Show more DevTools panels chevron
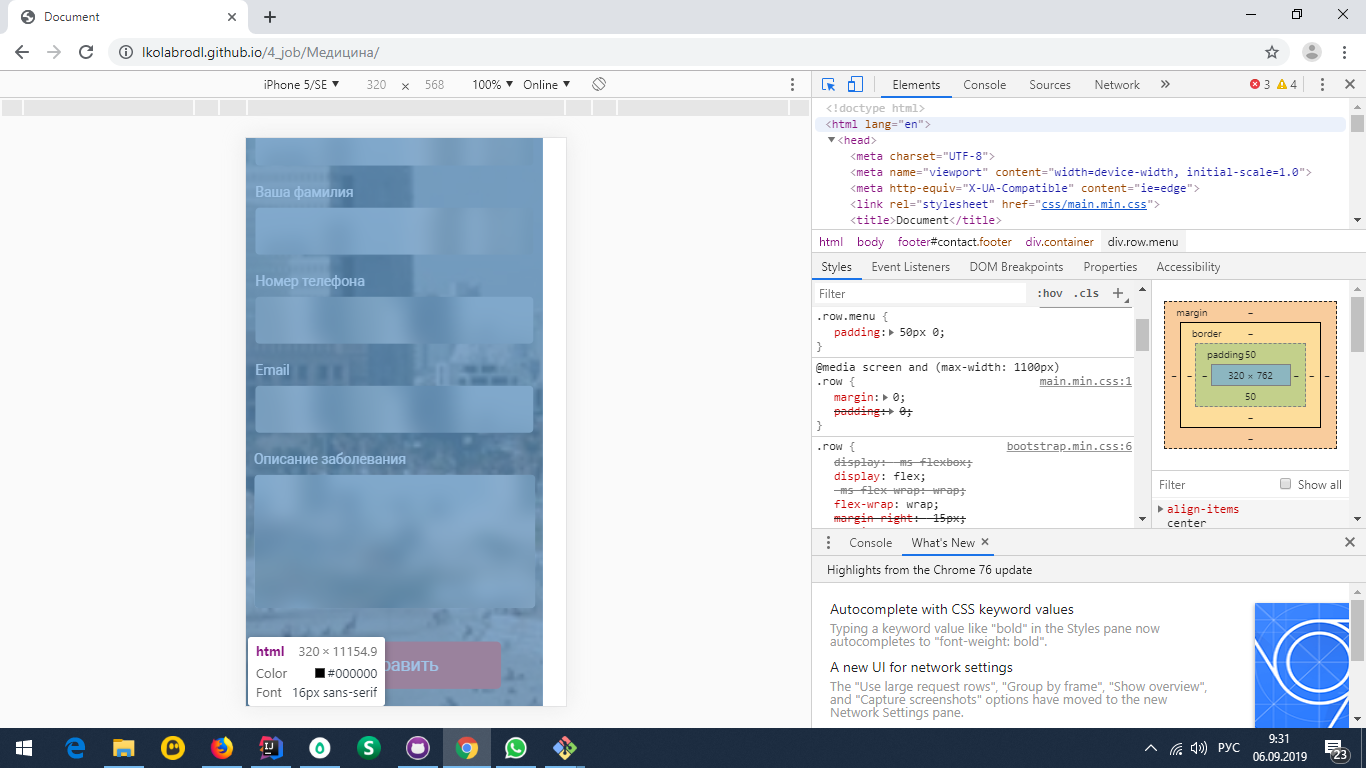This screenshot has height=768, width=1366. click(x=1165, y=85)
